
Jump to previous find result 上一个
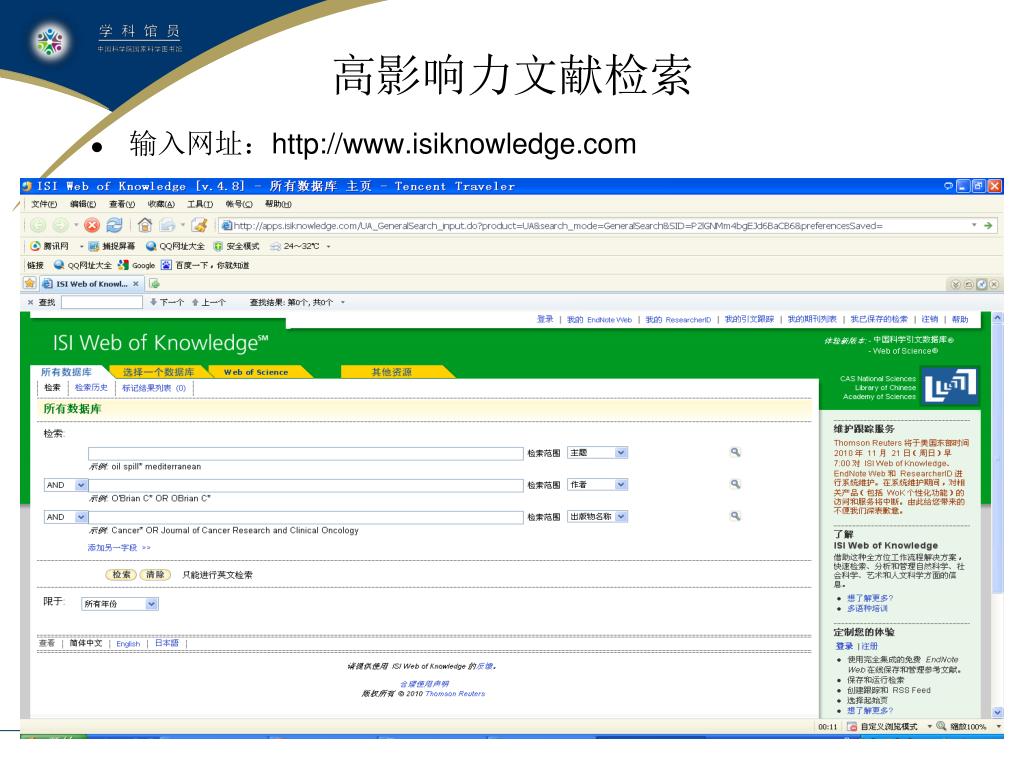209,302
